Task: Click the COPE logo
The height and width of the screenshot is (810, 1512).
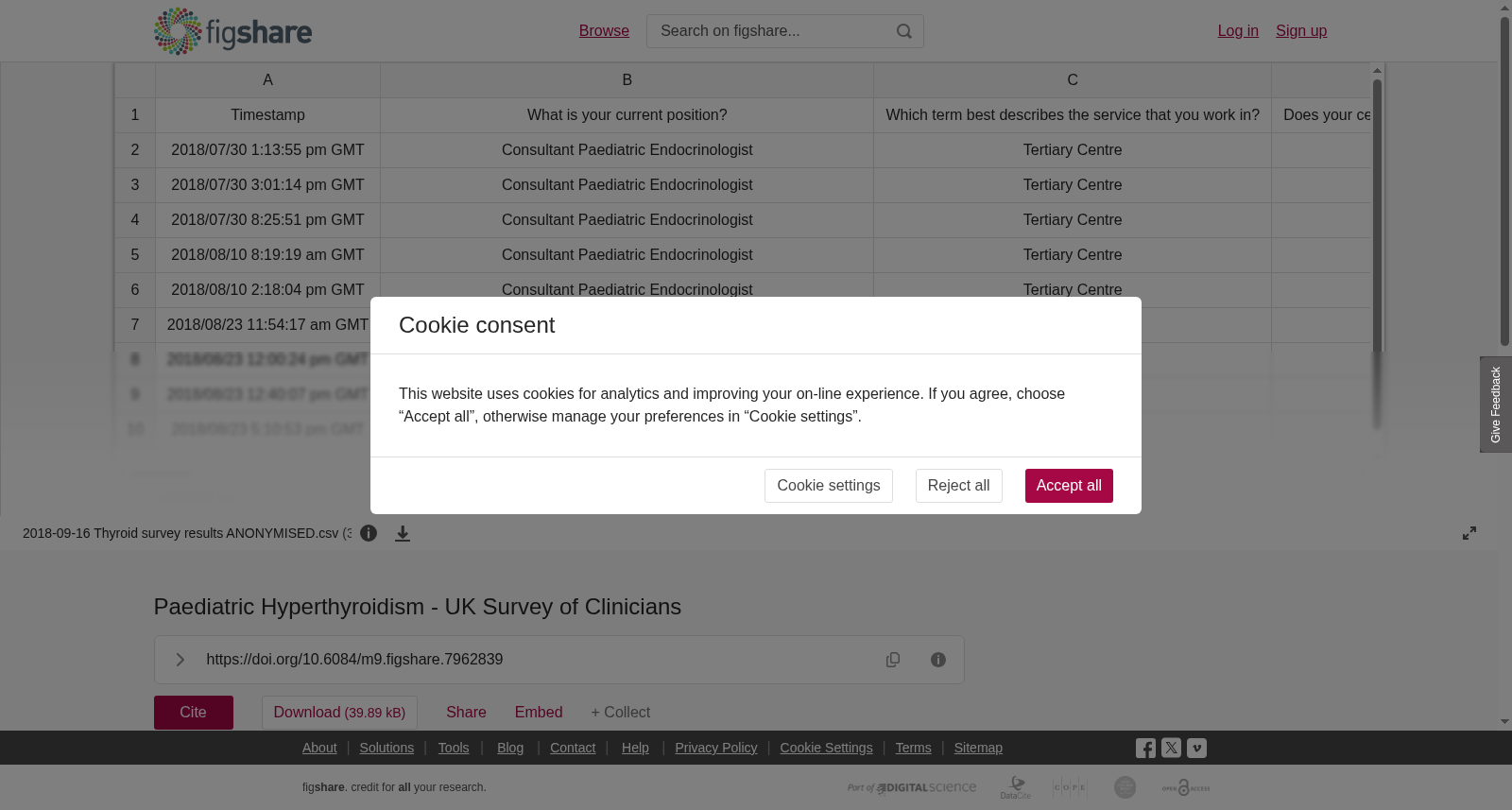Action: [x=1070, y=787]
